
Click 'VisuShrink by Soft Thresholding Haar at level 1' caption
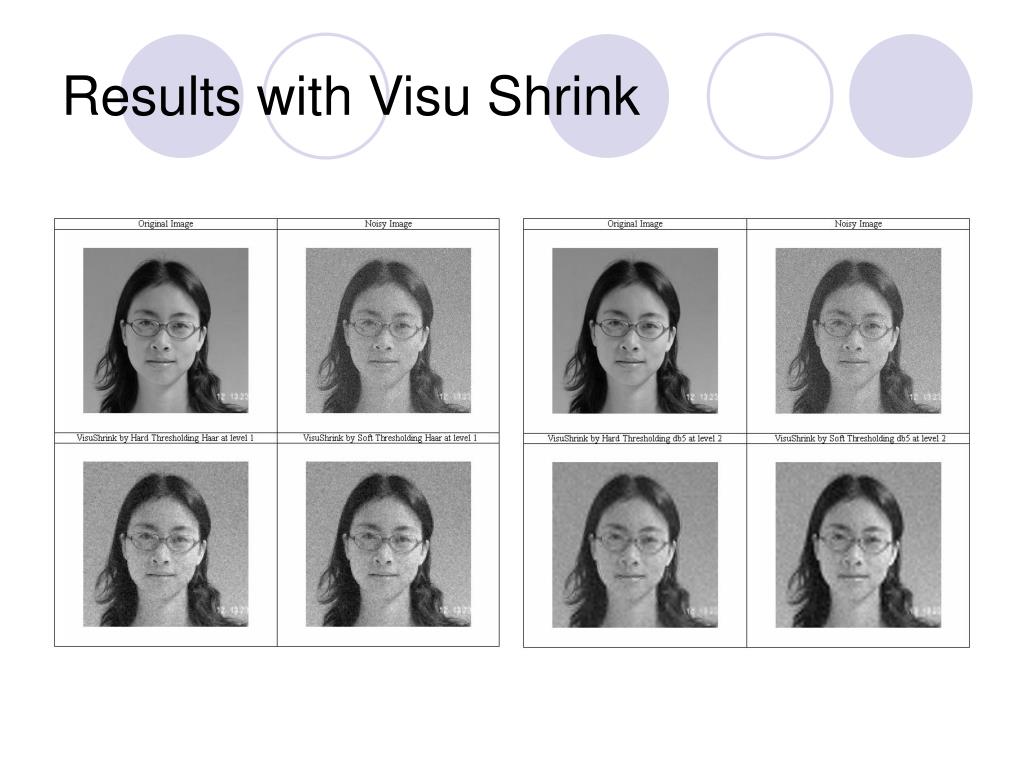[x=390, y=438]
